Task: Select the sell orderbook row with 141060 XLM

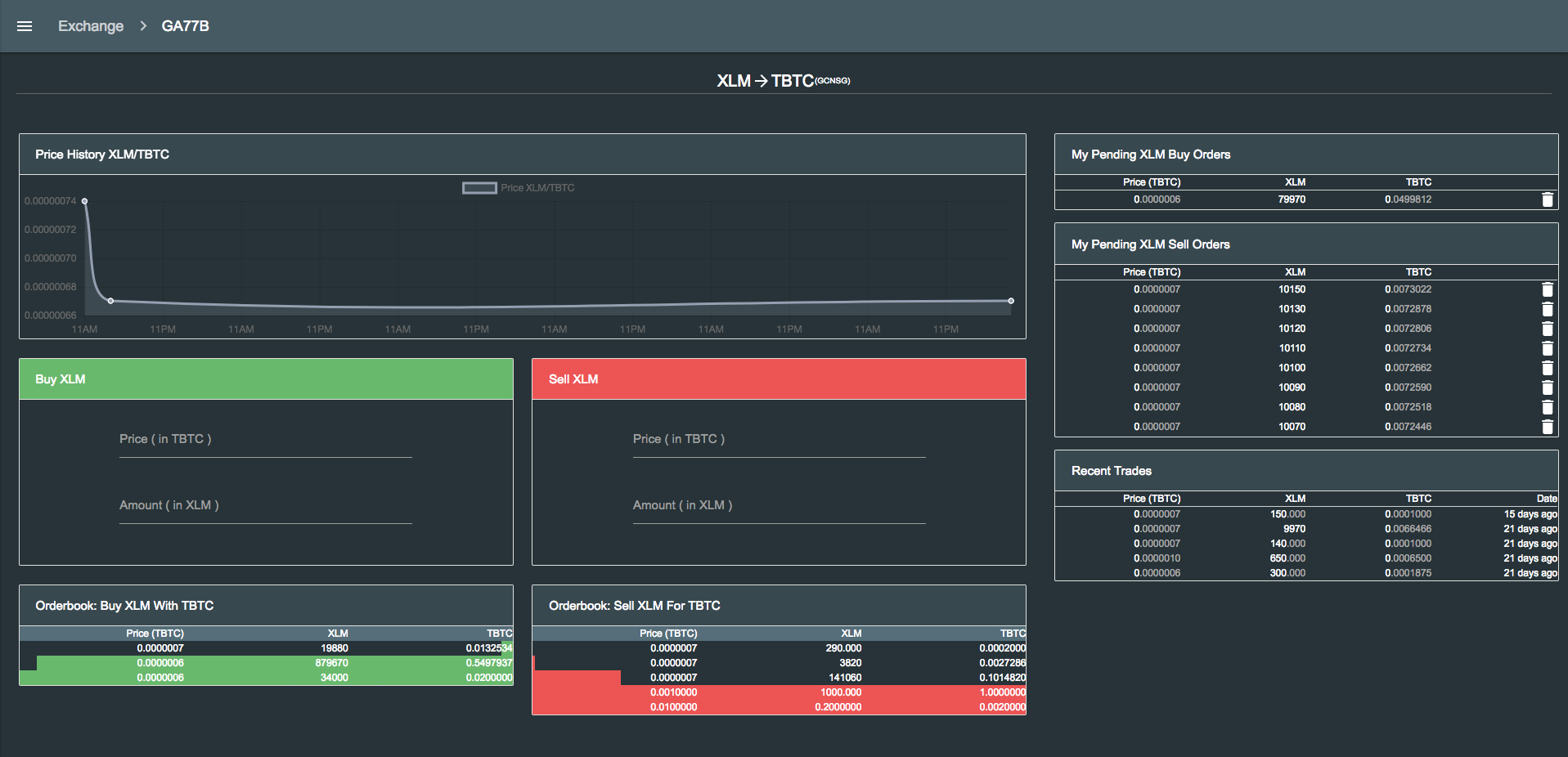Action: coord(779,678)
